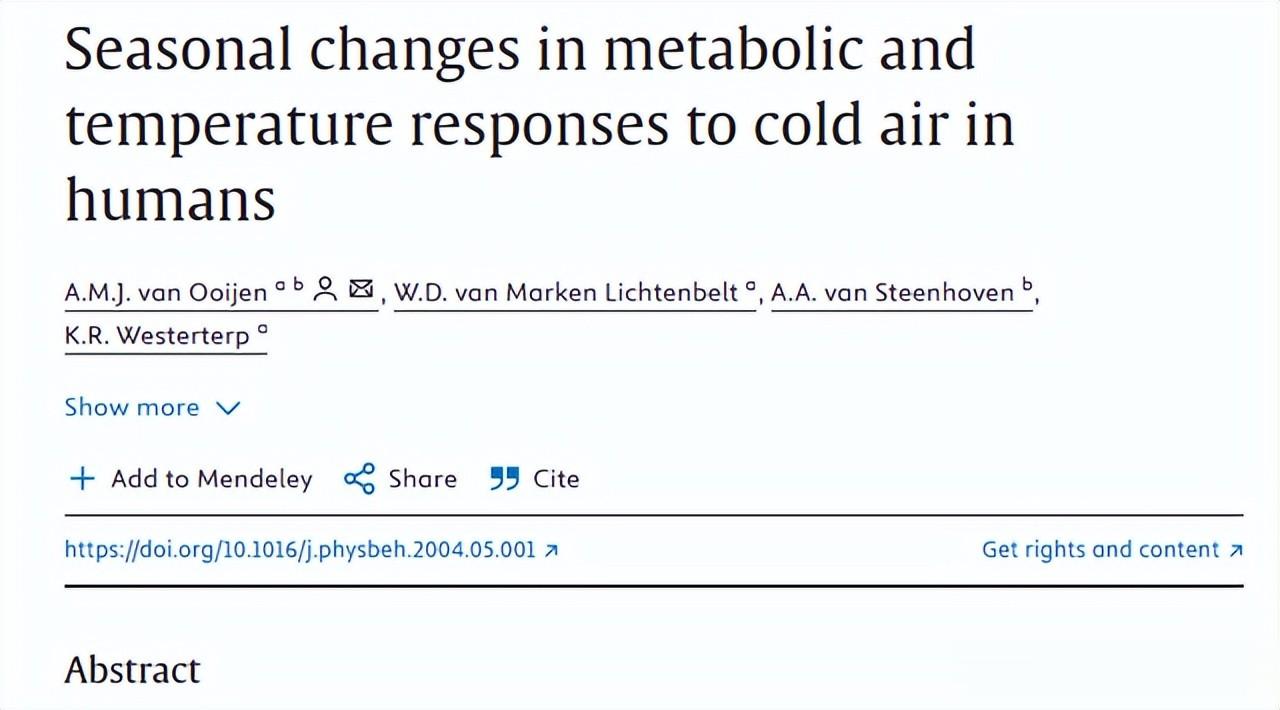The width and height of the screenshot is (1280, 710).
Task: Click the Cite button label
Action: [556, 479]
